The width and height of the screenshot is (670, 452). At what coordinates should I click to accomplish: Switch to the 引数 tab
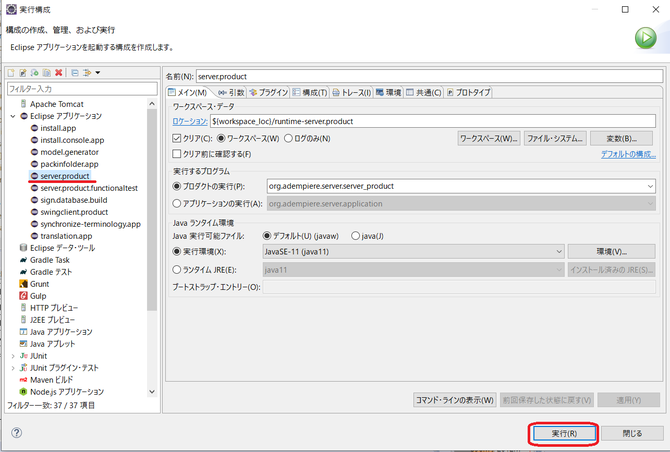[231, 92]
